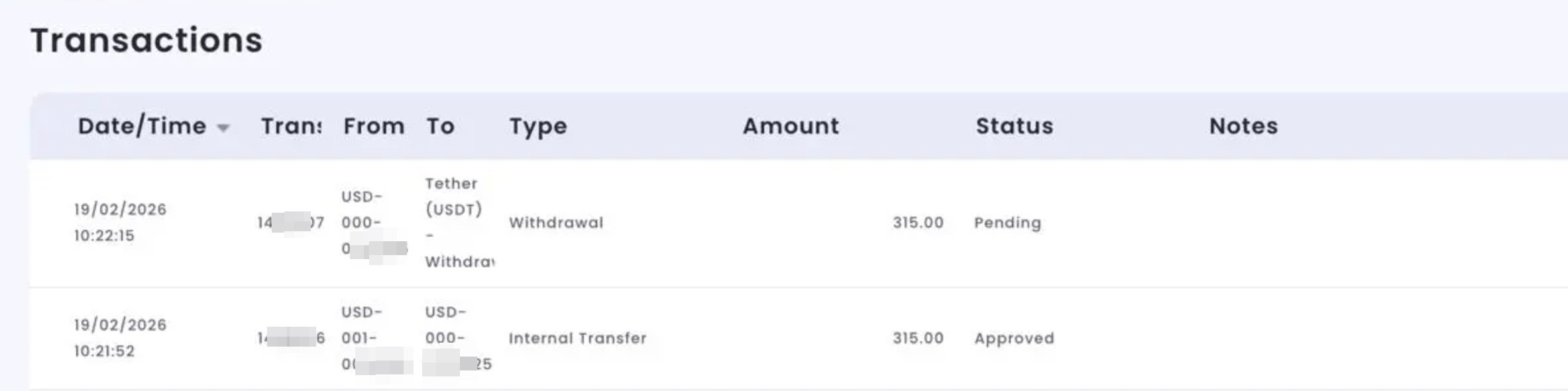Open the 10:21:52 transaction date cell
The height and width of the screenshot is (391, 1568).
coord(120,338)
